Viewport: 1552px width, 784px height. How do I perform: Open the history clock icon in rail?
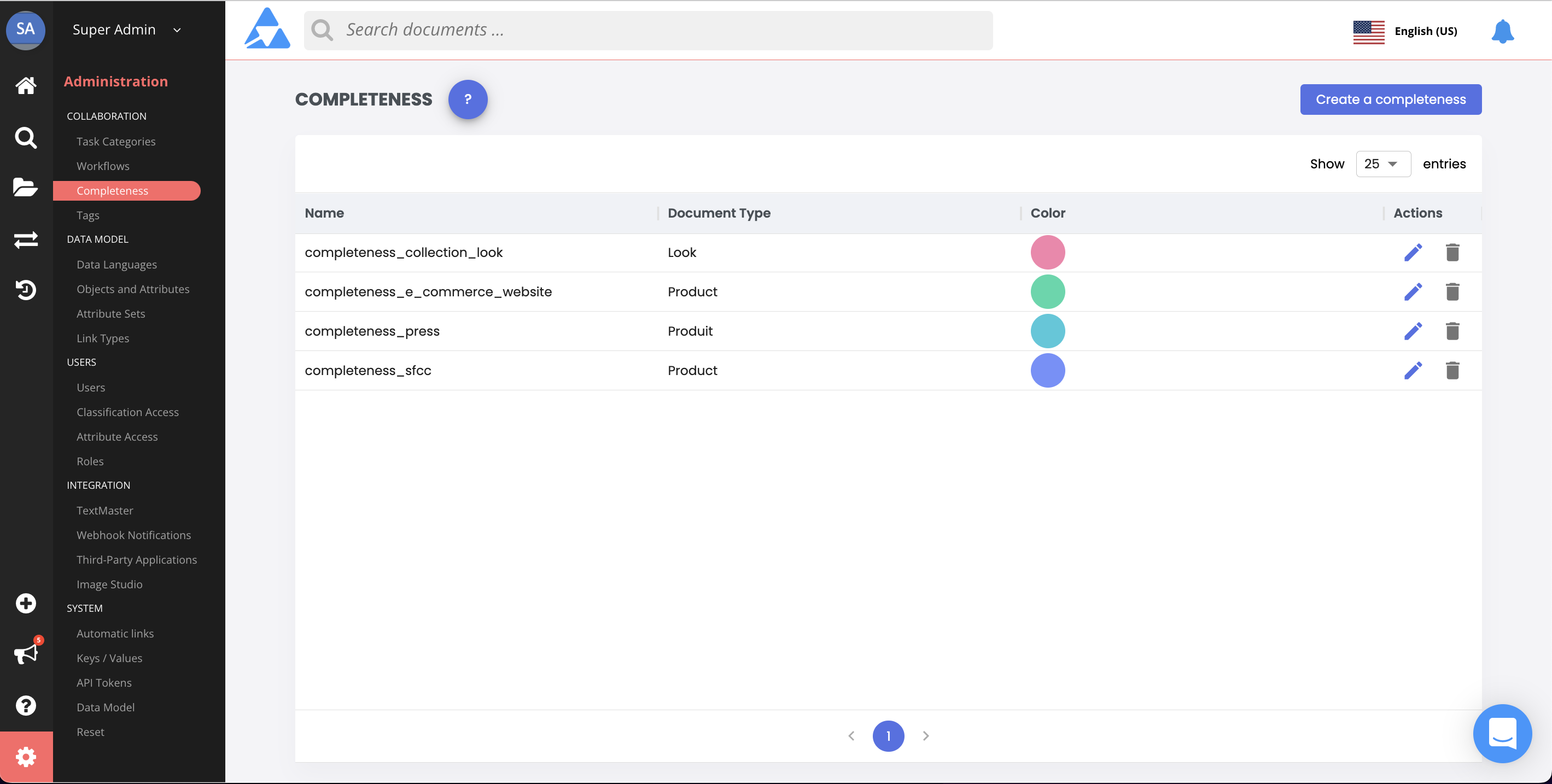(25, 290)
